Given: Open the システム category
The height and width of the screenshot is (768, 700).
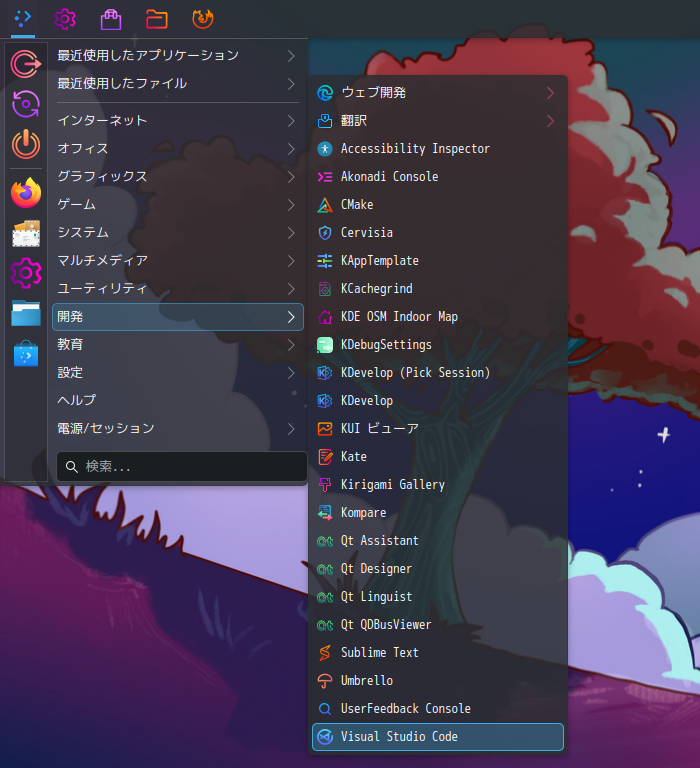Looking at the screenshot, I should (178, 233).
